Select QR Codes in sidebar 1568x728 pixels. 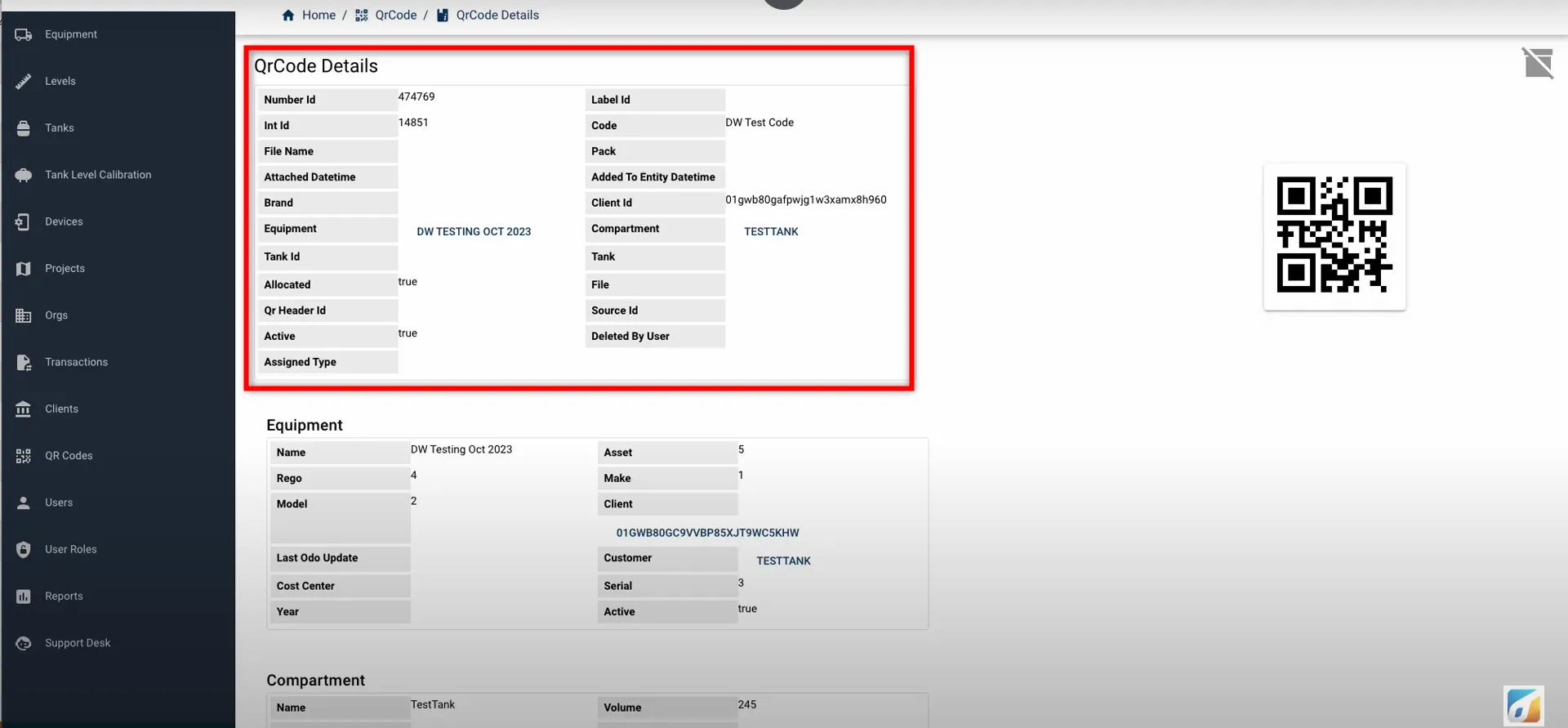69,456
